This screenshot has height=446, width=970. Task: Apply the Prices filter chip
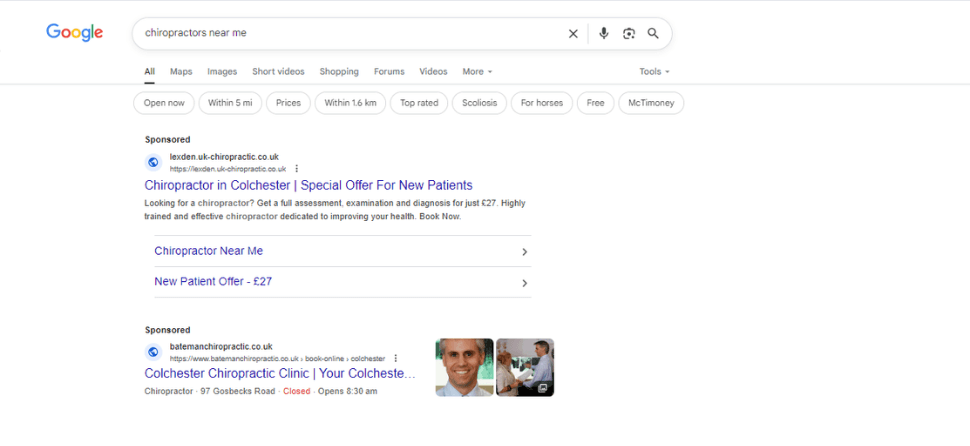pos(288,103)
